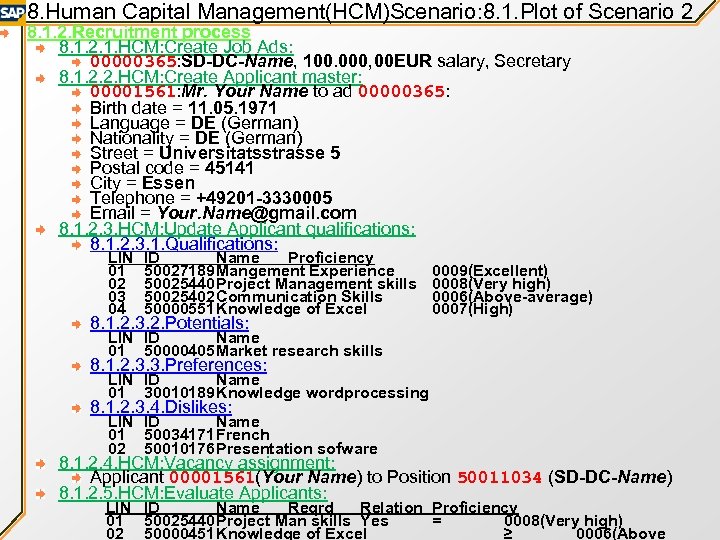Open the 8.1.2.3.4.Dislikes link
Screen dimensions: 720x540
pos(161,407)
